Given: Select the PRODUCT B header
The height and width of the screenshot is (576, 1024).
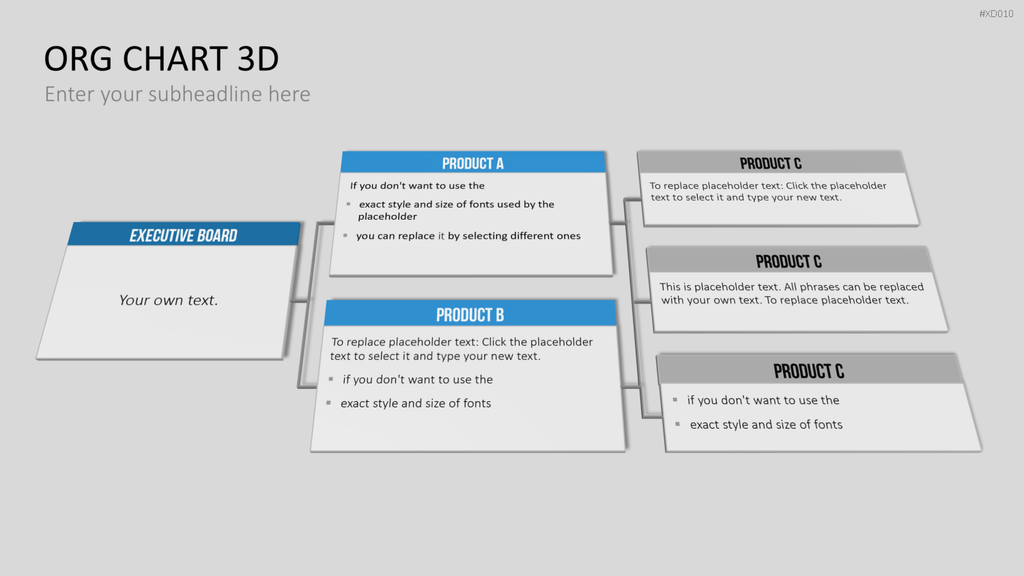Looking at the screenshot, I should [470, 315].
